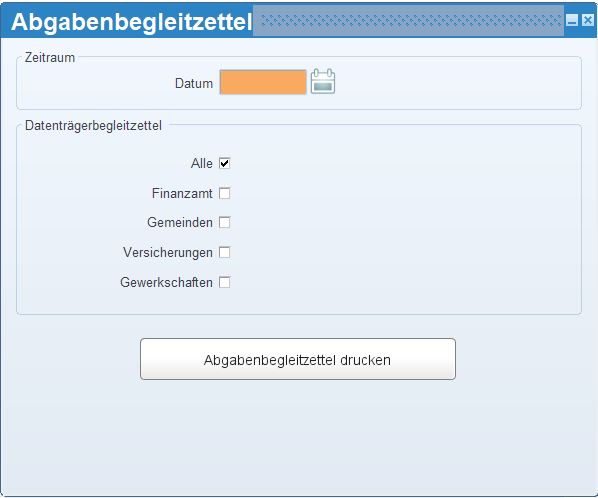Click the Zeitraum group heading
Viewport: 598px width, 498px height.
50,58
